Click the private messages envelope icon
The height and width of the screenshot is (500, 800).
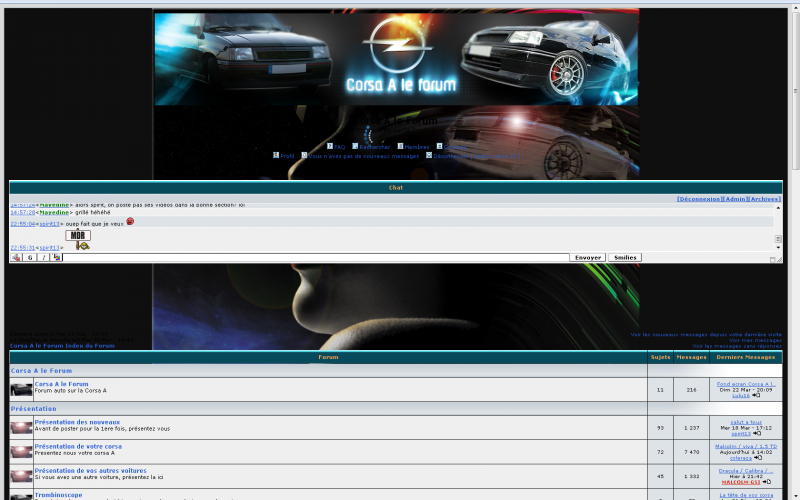pos(304,155)
